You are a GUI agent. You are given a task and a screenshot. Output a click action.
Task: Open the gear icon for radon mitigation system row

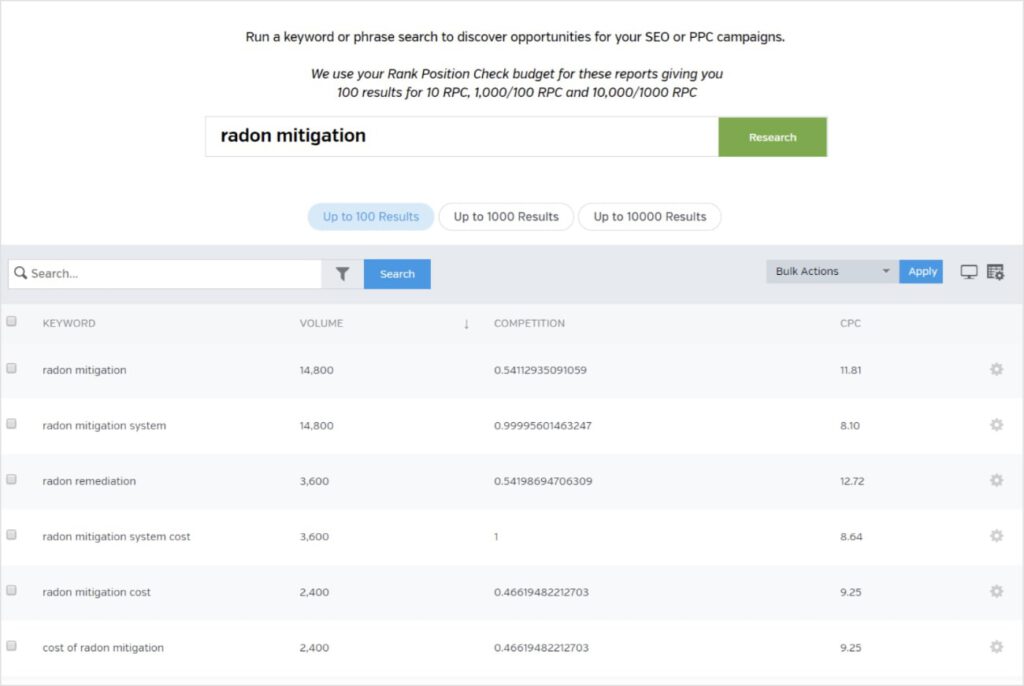pos(996,424)
